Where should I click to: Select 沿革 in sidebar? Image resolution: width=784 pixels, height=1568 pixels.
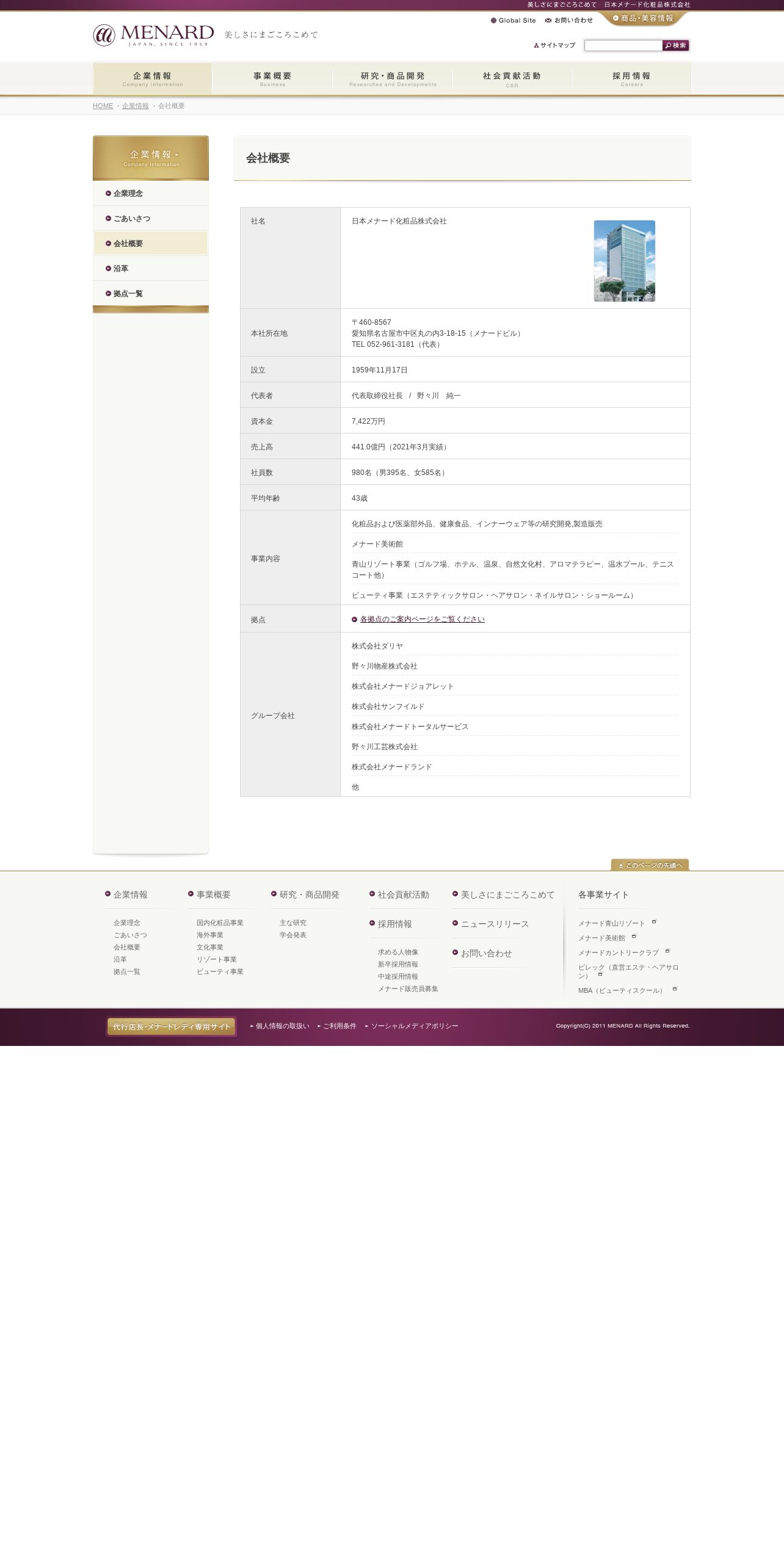click(151, 268)
